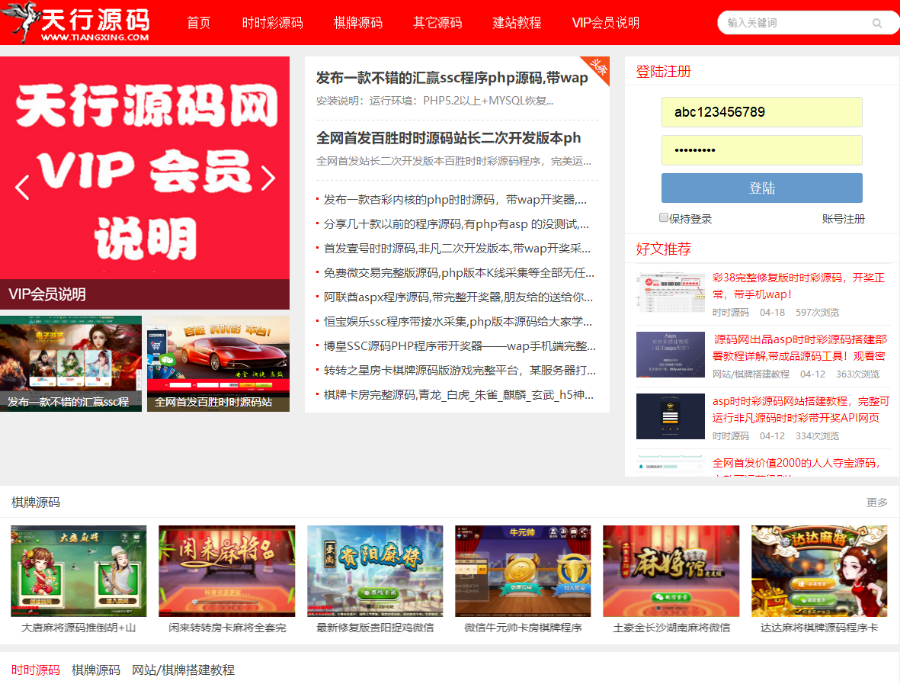This screenshot has height=684, width=900.
Task: Open 时时彩源码 navigation menu item
Action: click(x=272, y=22)
